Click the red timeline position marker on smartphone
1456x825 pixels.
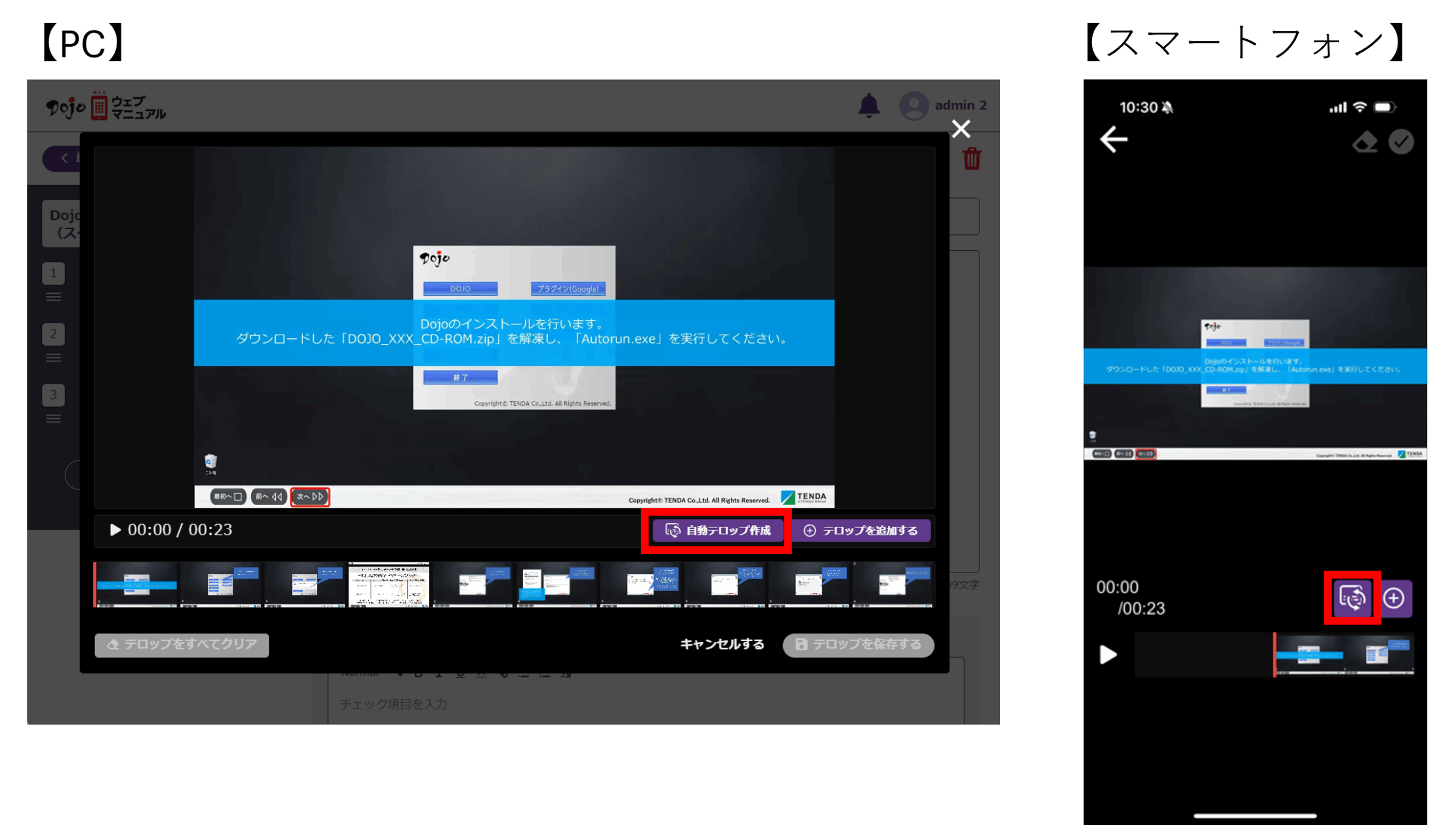(1275, 654)
